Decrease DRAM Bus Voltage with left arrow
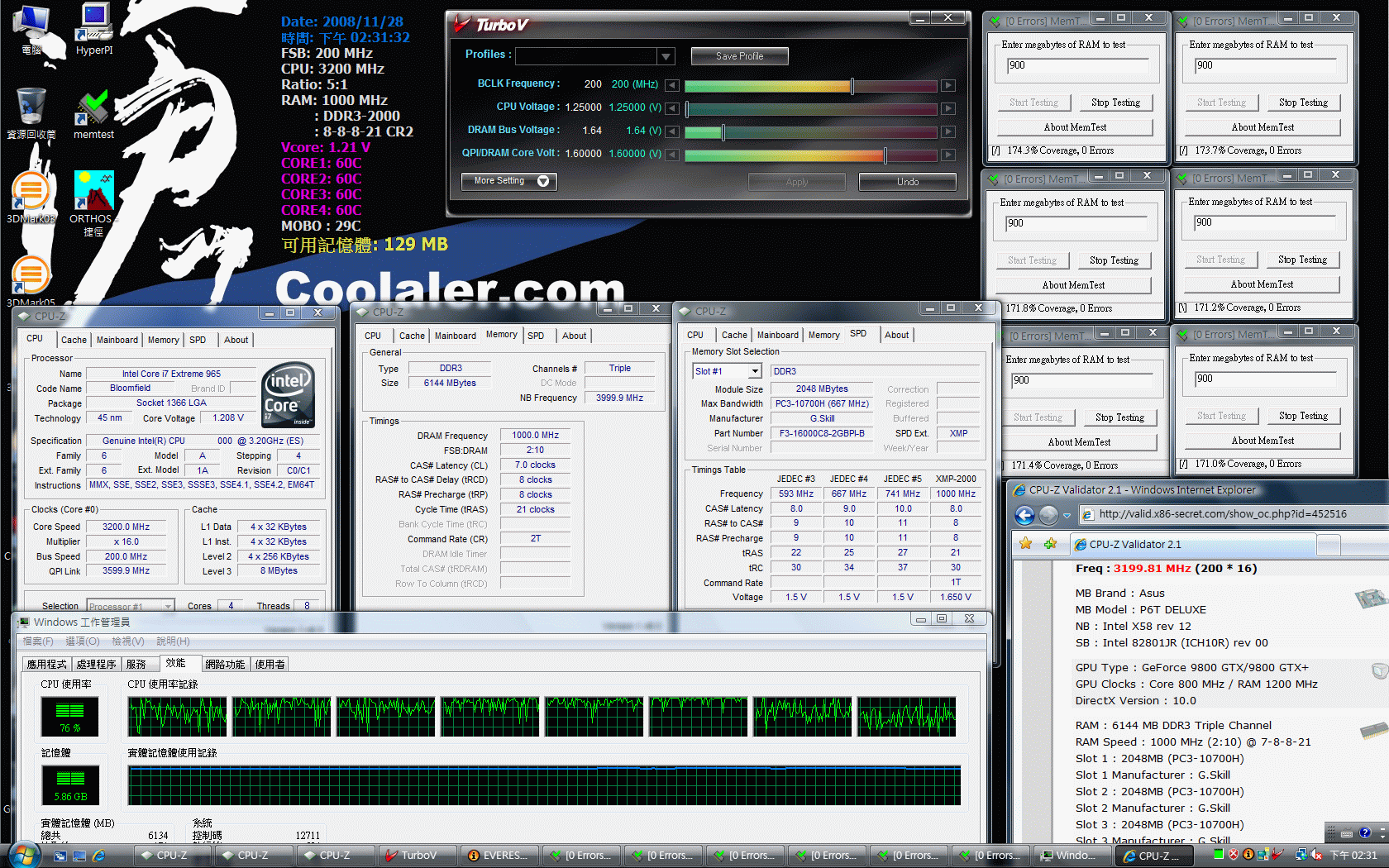The width and height of the screenshot is (1389, 868). 672,131
